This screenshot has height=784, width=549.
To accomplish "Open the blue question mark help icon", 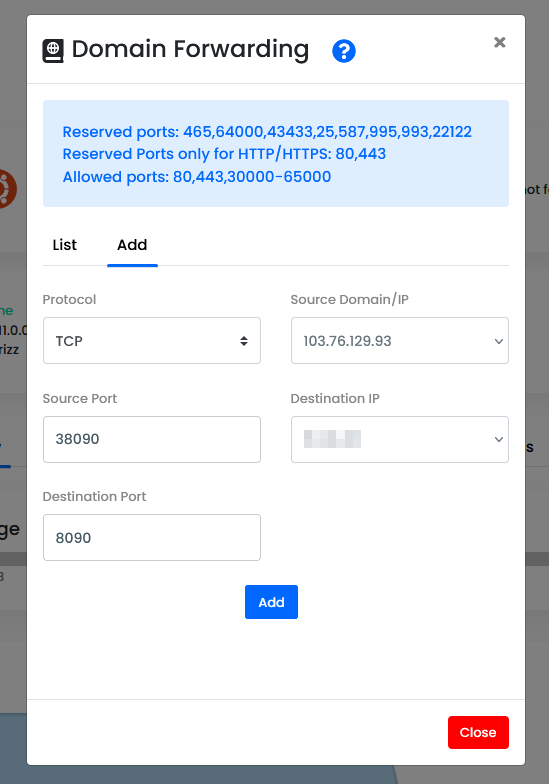I will (344, 51).
